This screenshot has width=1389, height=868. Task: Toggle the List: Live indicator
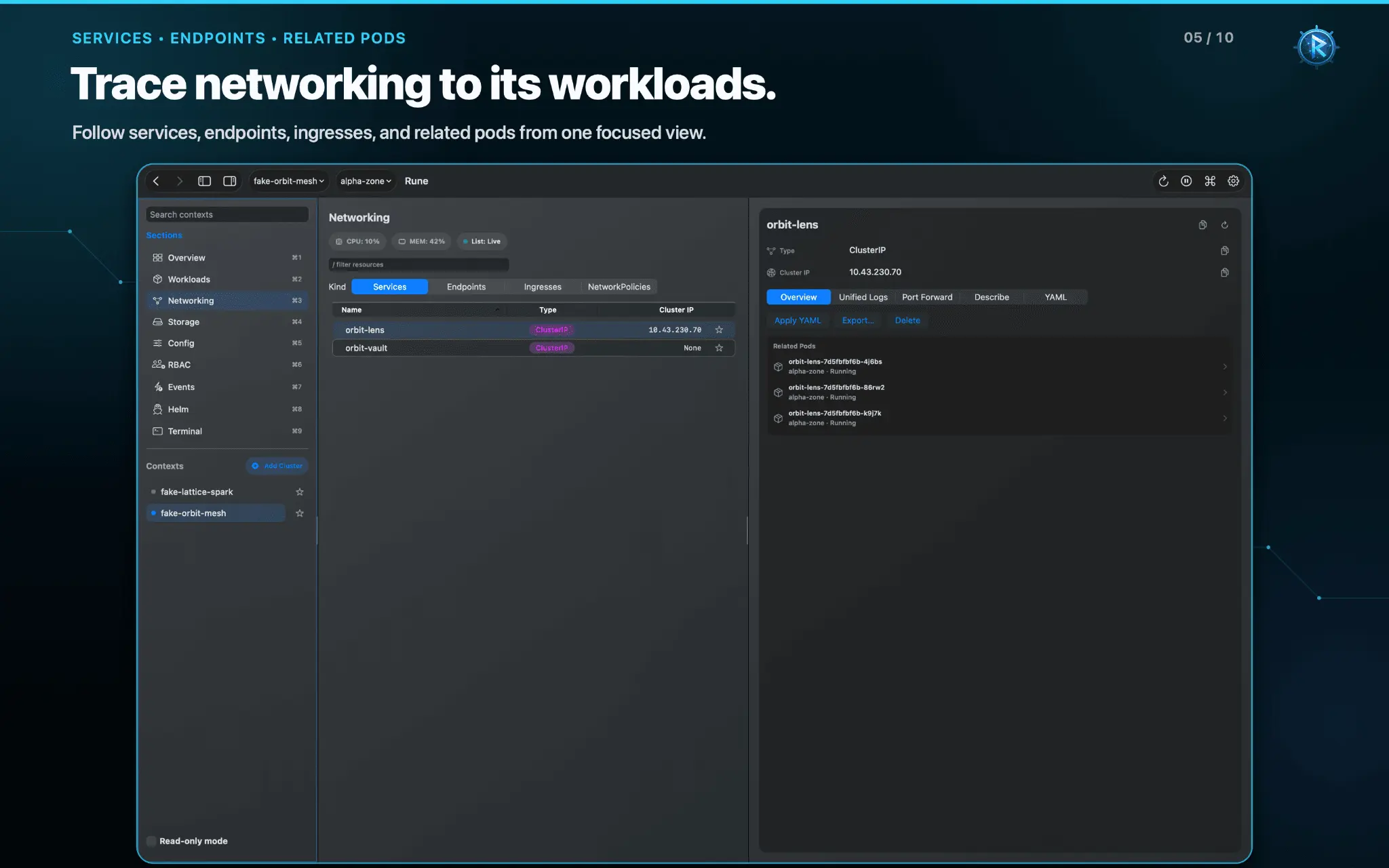(482, 241)
